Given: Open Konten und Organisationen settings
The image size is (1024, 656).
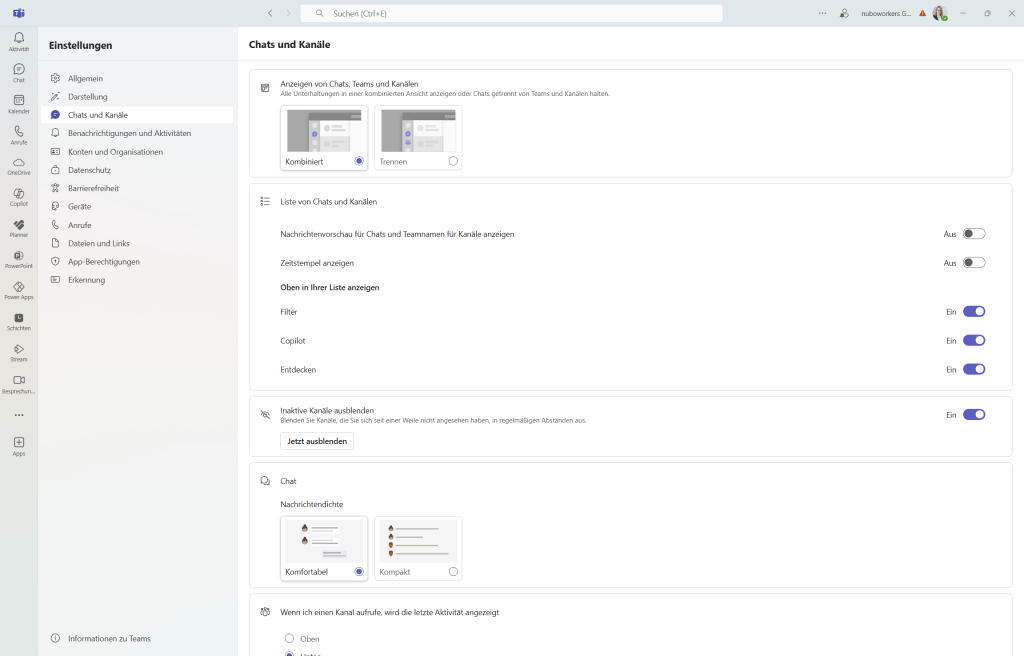Looking at the screenshot, I should [x=136, y=152].
